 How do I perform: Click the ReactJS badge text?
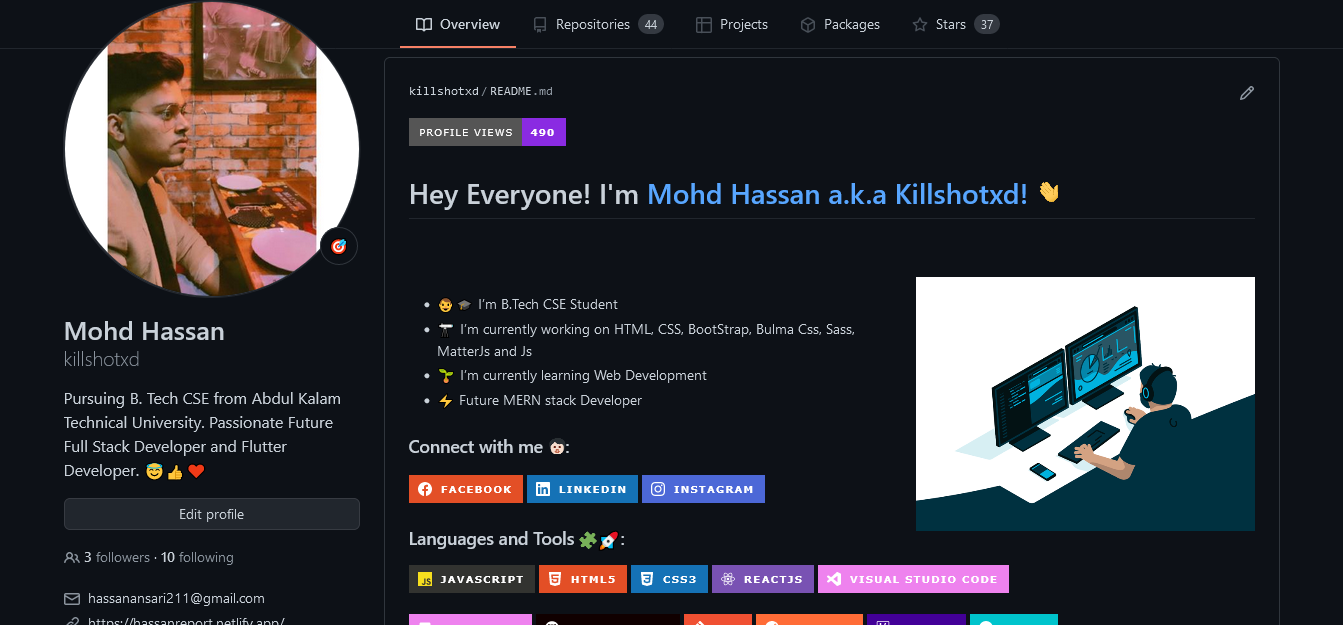coord(773,579)
